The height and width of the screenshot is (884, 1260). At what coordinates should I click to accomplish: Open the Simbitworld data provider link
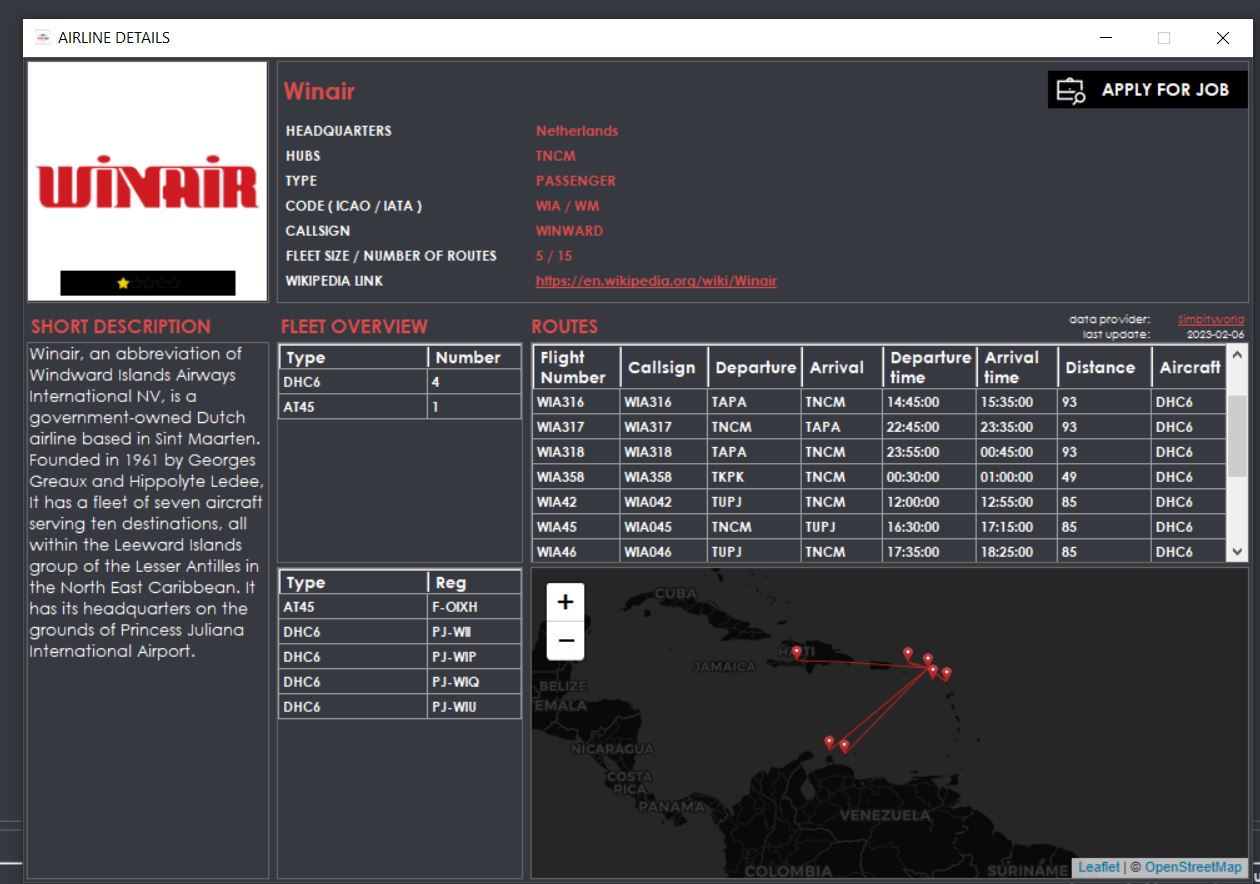click(x=1211, y=320)
